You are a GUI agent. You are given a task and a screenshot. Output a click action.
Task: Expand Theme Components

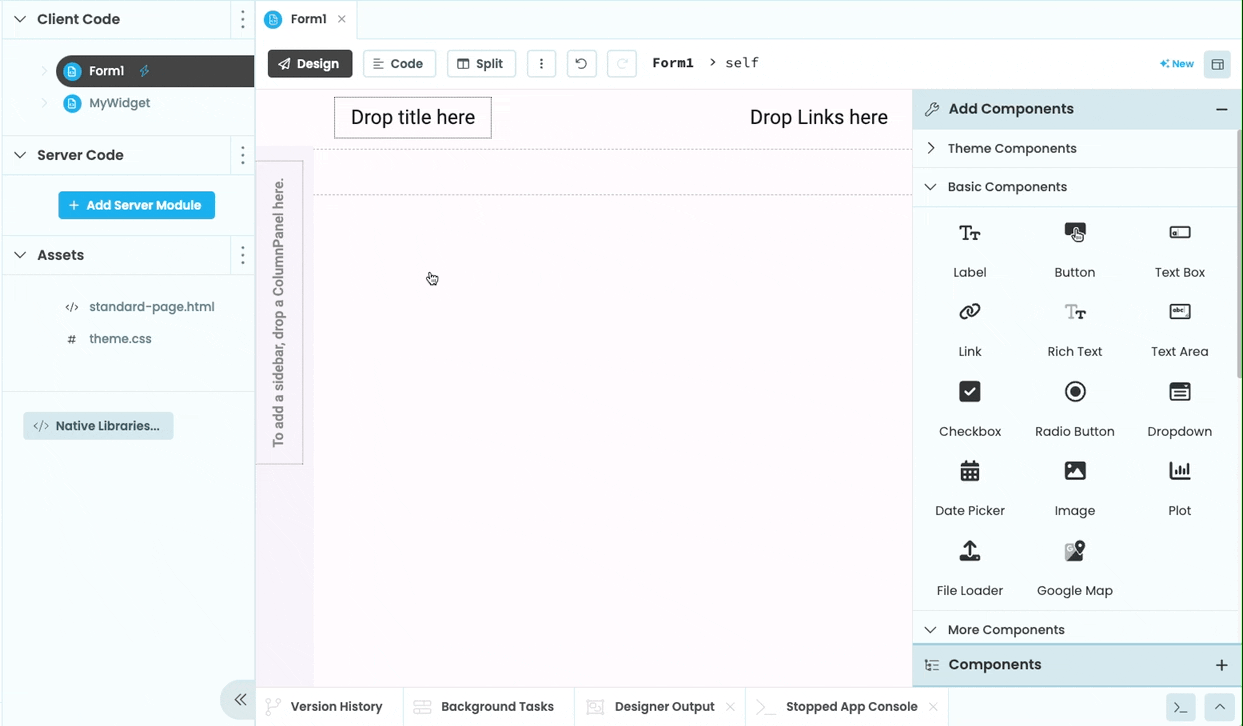pos(930,148)
